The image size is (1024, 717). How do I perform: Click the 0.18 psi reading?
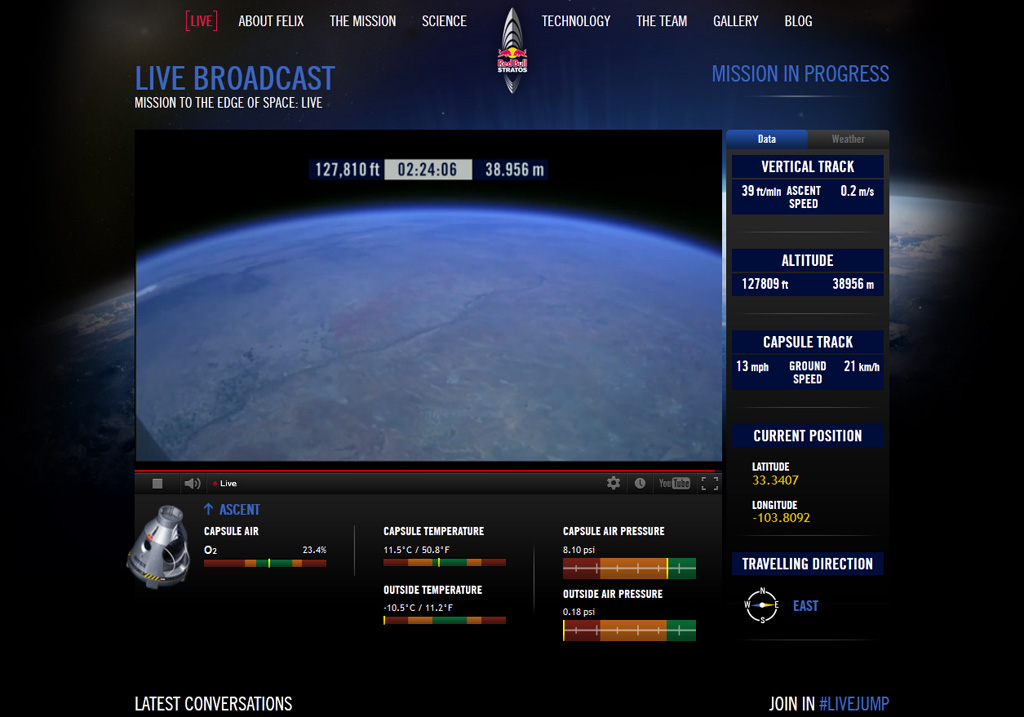[x=579, y=612]
